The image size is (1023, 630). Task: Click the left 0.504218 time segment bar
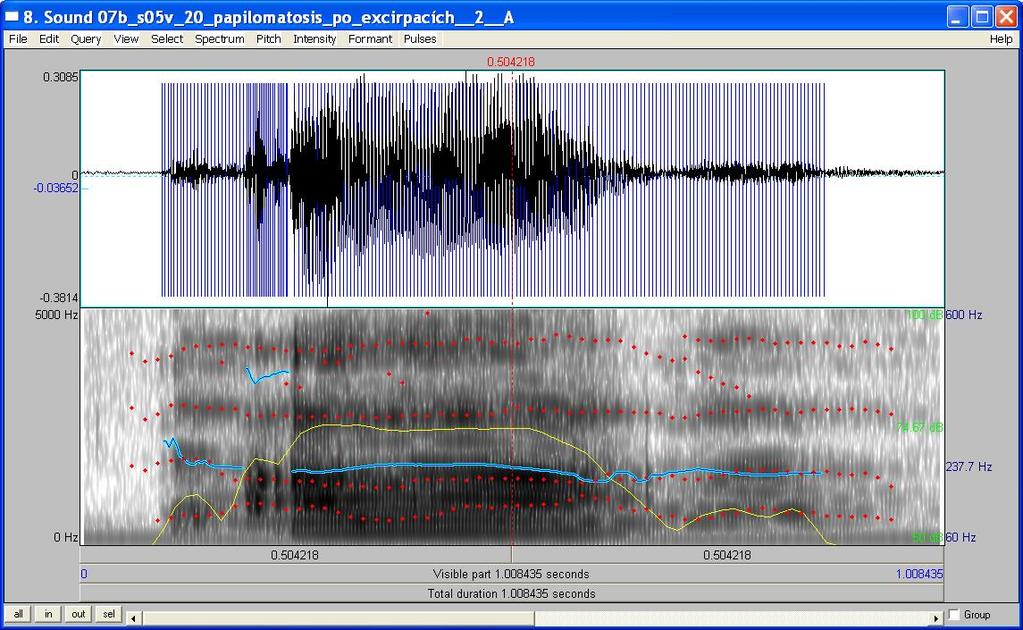click(x=295, y=555)
